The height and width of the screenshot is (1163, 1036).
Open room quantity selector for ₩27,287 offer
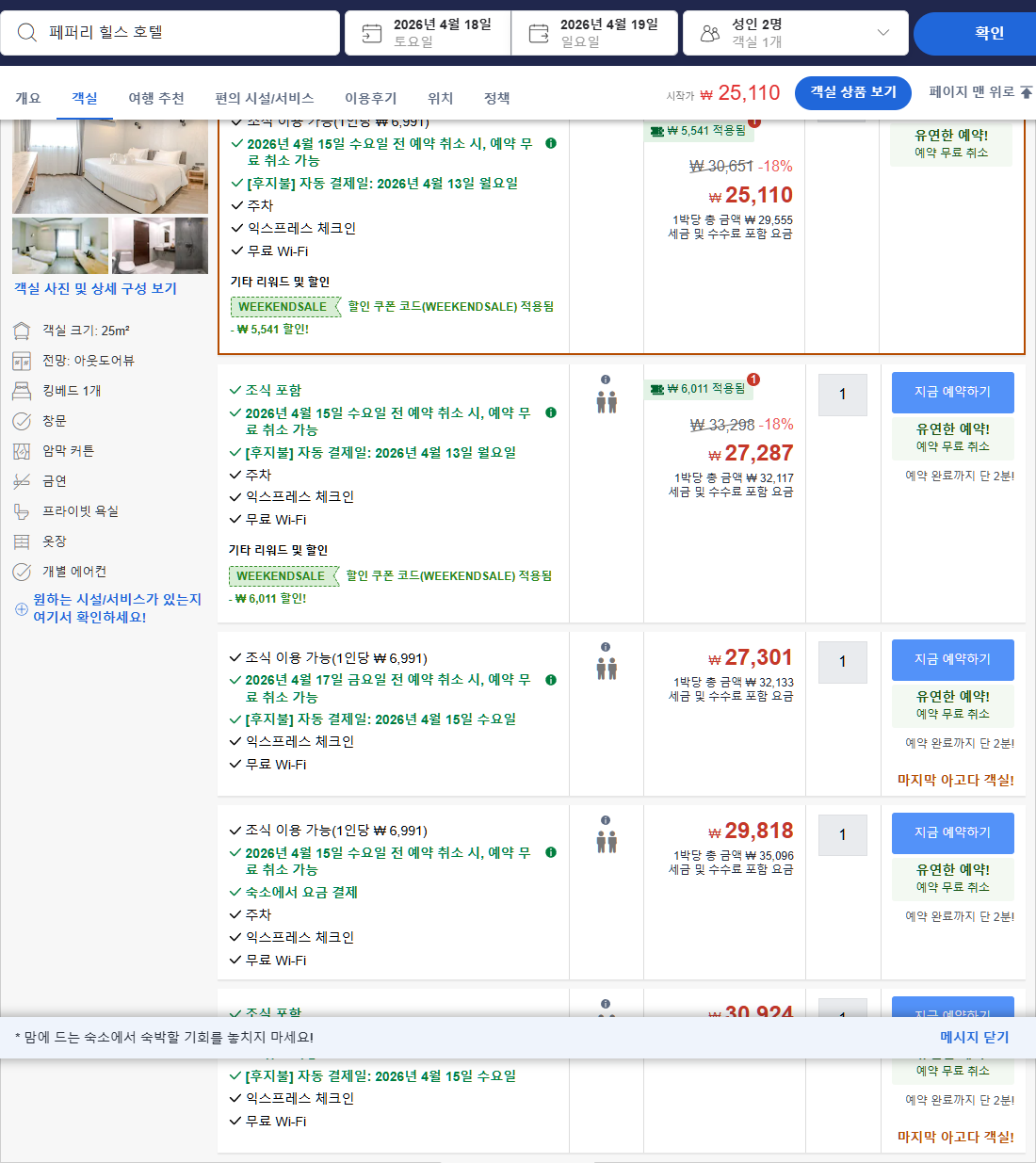point(843,395)
